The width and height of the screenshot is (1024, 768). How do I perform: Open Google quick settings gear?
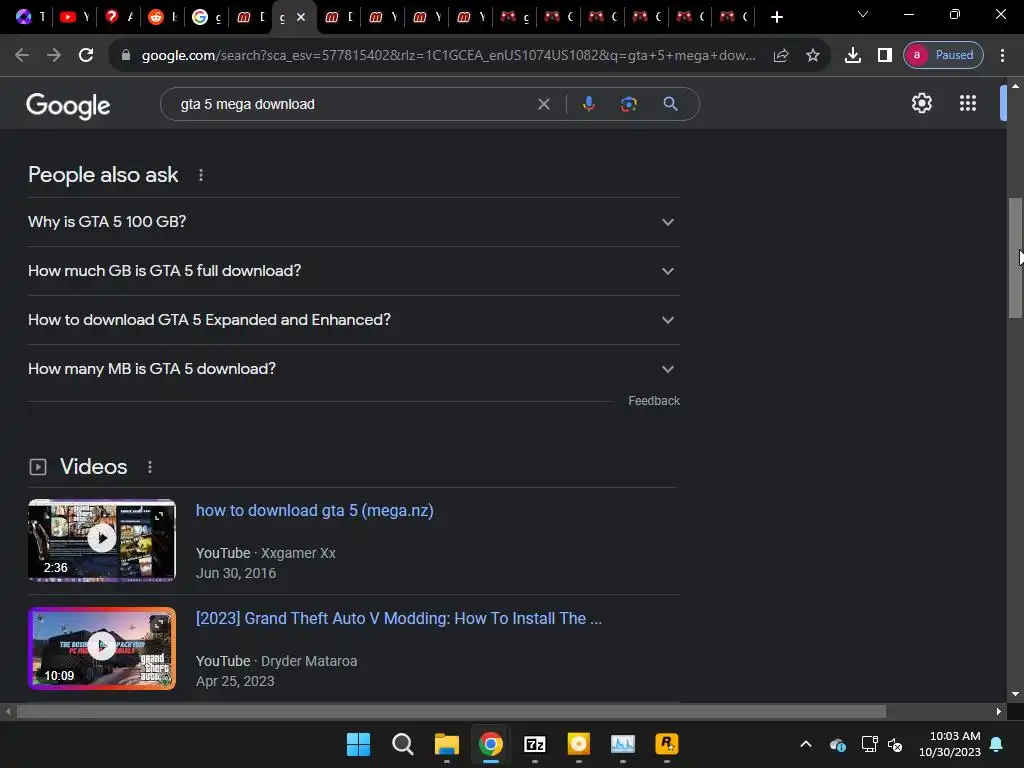[x=921, y=103]
